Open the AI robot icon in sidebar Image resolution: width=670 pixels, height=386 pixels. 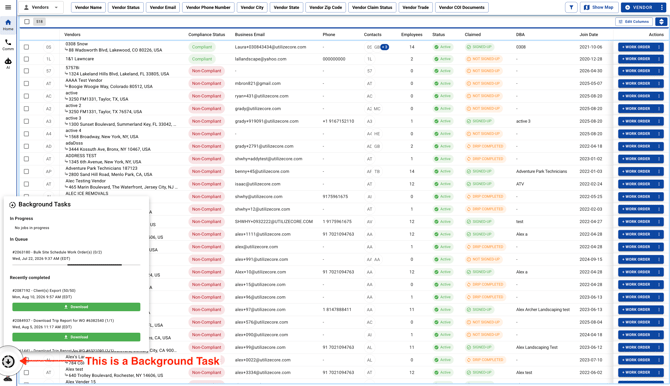tap(8, 63)
